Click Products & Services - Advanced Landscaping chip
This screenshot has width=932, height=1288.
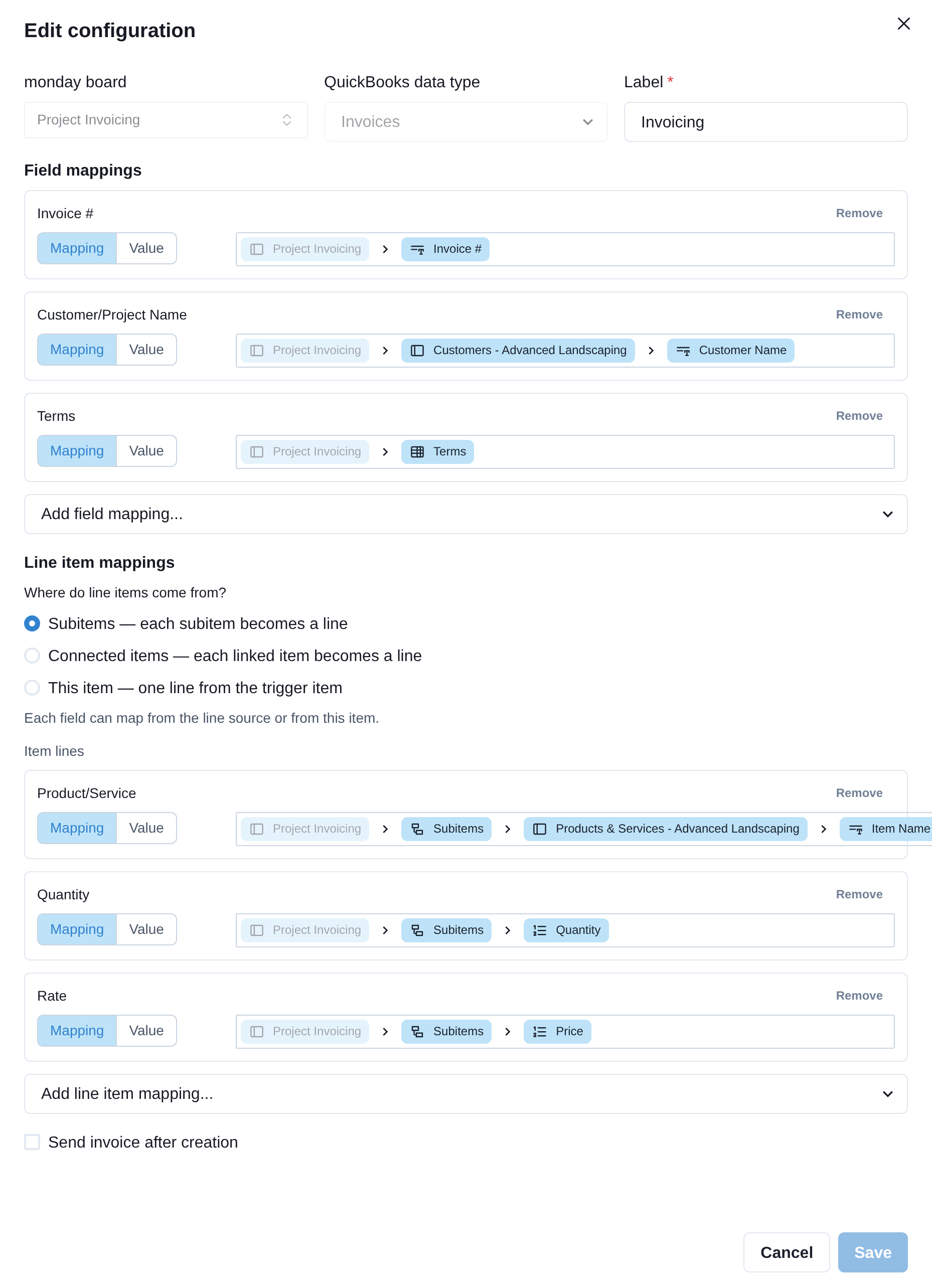[665, 829]
